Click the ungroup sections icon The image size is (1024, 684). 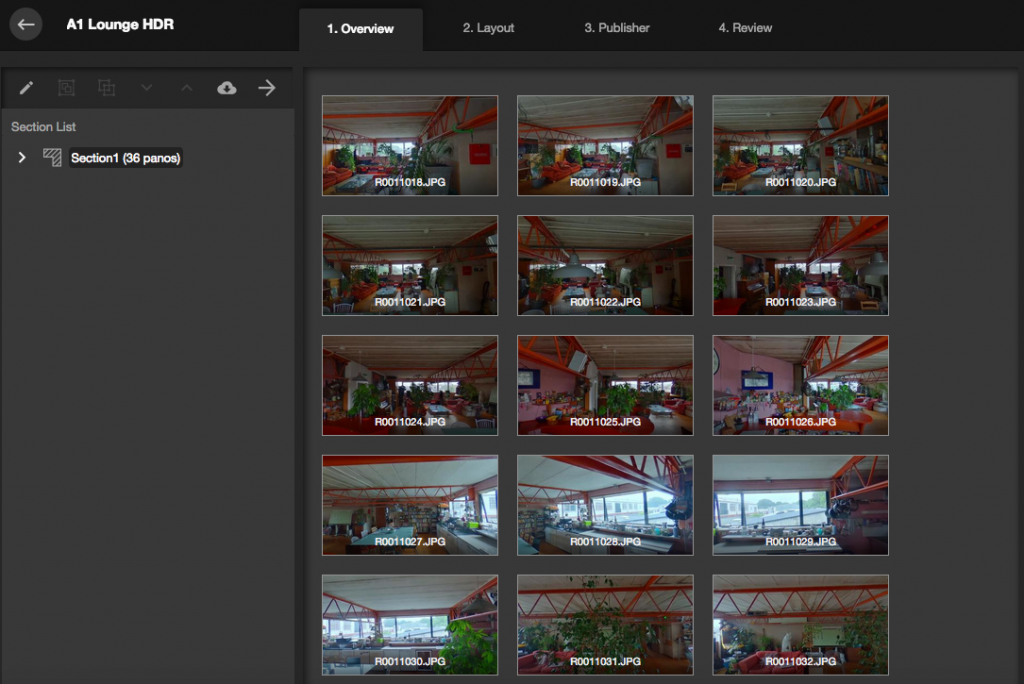[x=106, y=88]
